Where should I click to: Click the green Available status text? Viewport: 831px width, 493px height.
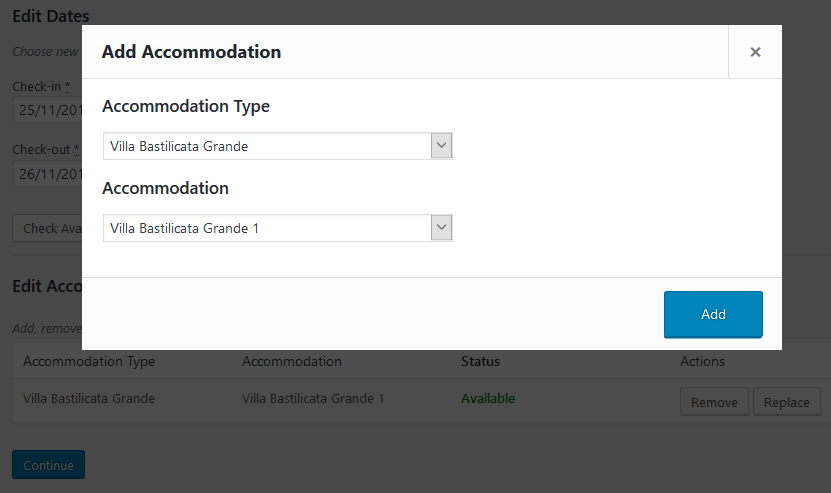point(488,398)
